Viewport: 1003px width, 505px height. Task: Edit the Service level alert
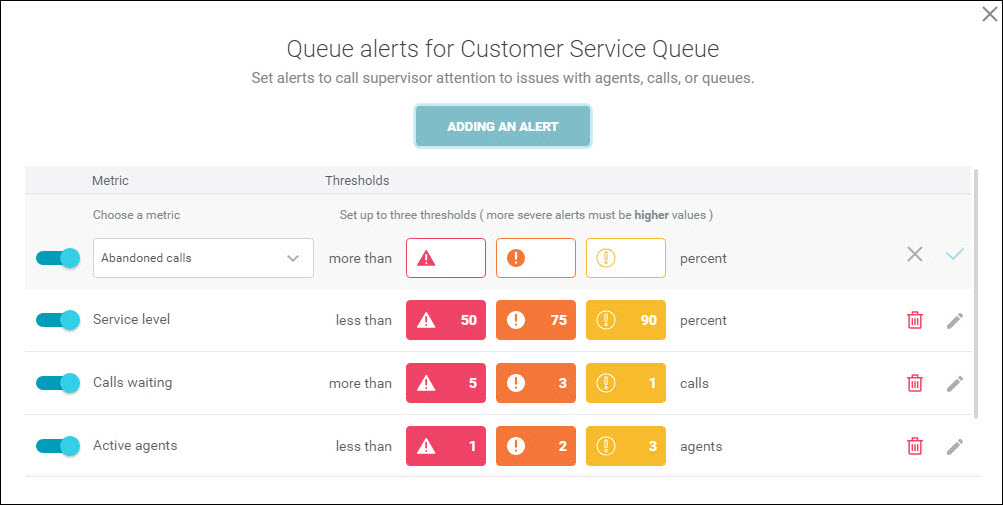[x=954, y=321]
